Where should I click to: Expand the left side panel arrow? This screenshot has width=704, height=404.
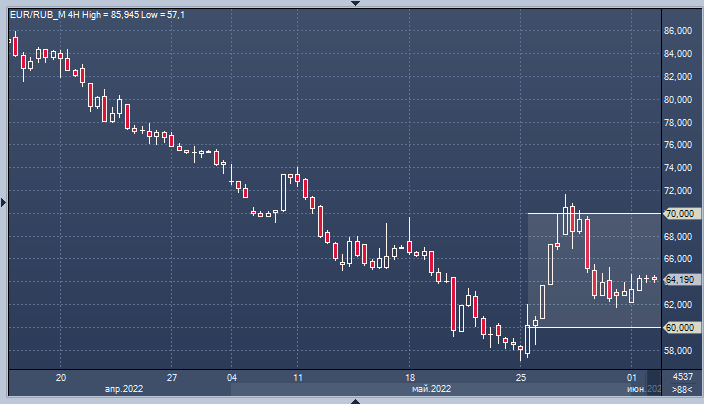(4, 202)
